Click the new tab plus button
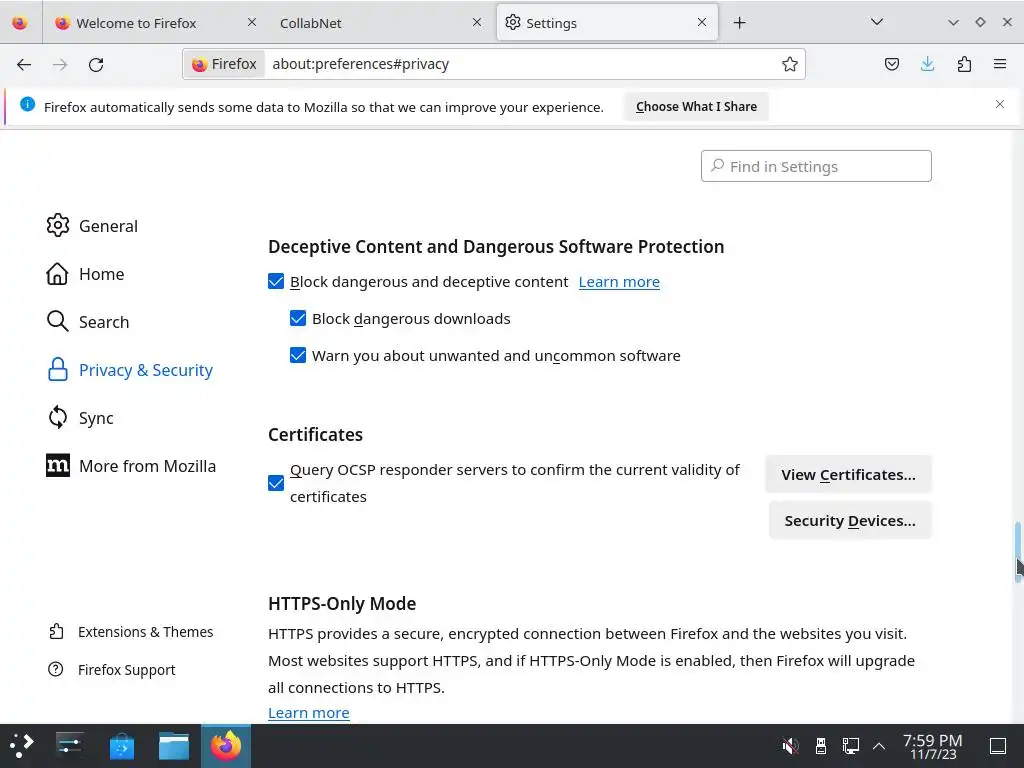The image size is (1024, 768). [740, 22]
